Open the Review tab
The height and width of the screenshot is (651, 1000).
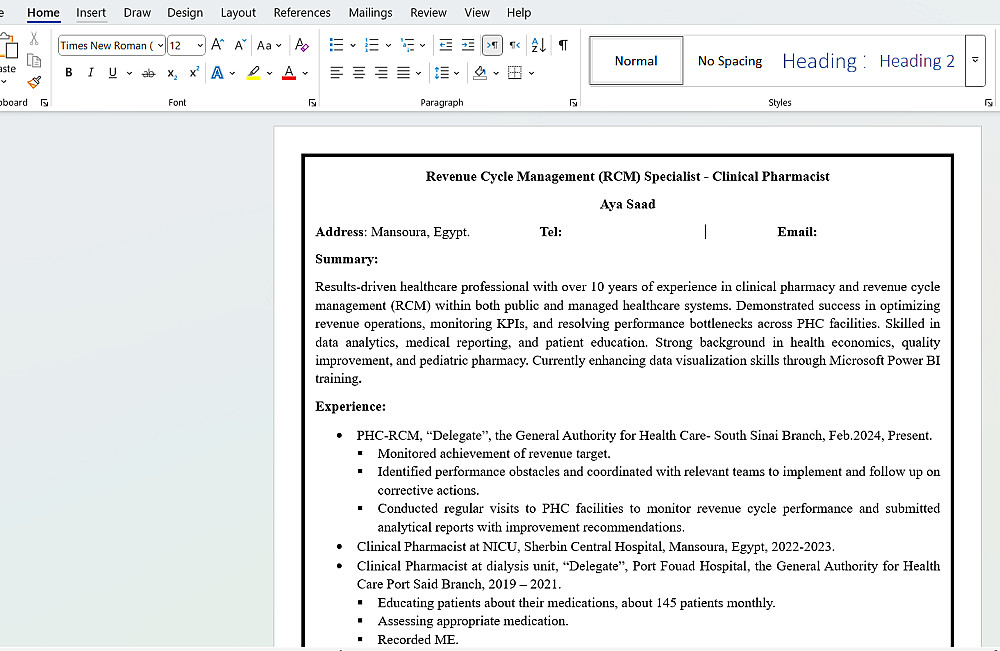[x=428, y=12]
